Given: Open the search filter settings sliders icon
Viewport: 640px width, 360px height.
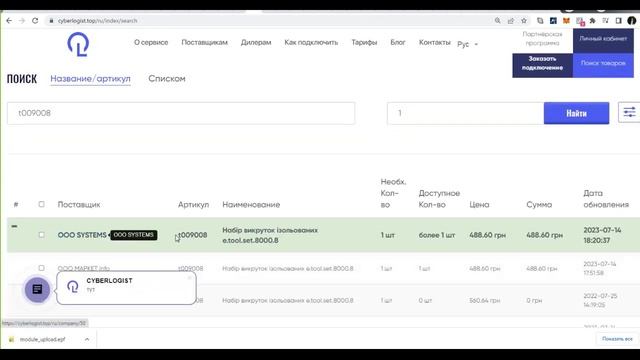Looking at the screenshot, I should 629,112.
